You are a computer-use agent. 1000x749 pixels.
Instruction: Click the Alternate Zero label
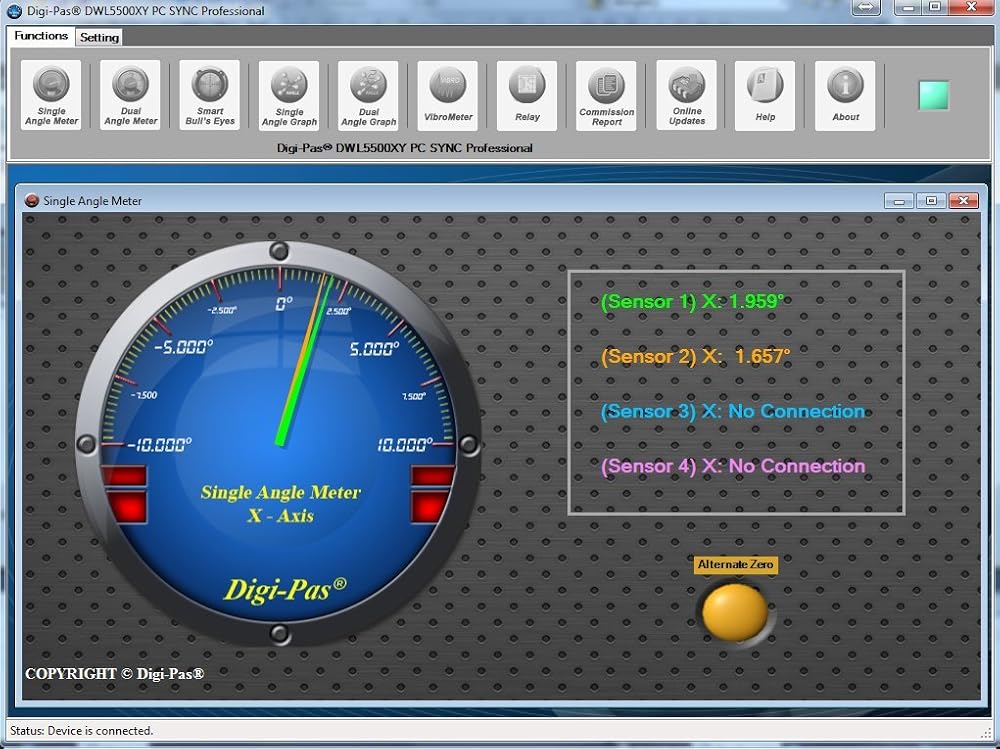(x=735, y=565)
